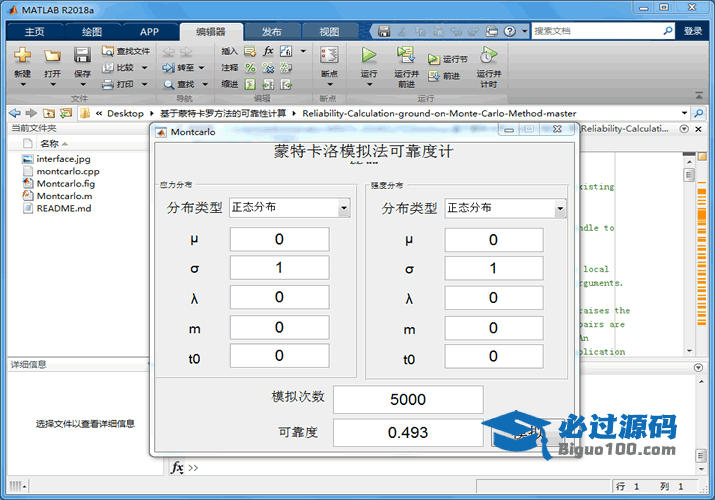Click the search icon in the documentation search box

click(x=668, y=31)
